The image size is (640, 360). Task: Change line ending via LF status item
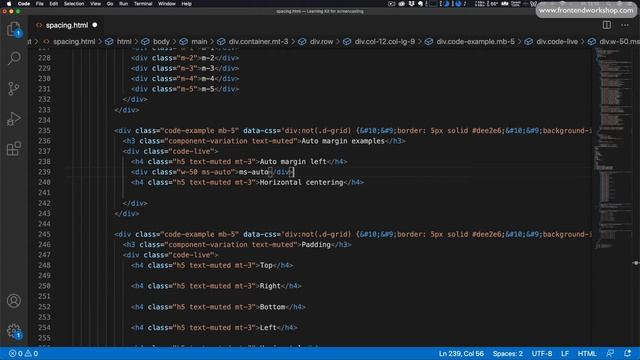tap(564, 353)
